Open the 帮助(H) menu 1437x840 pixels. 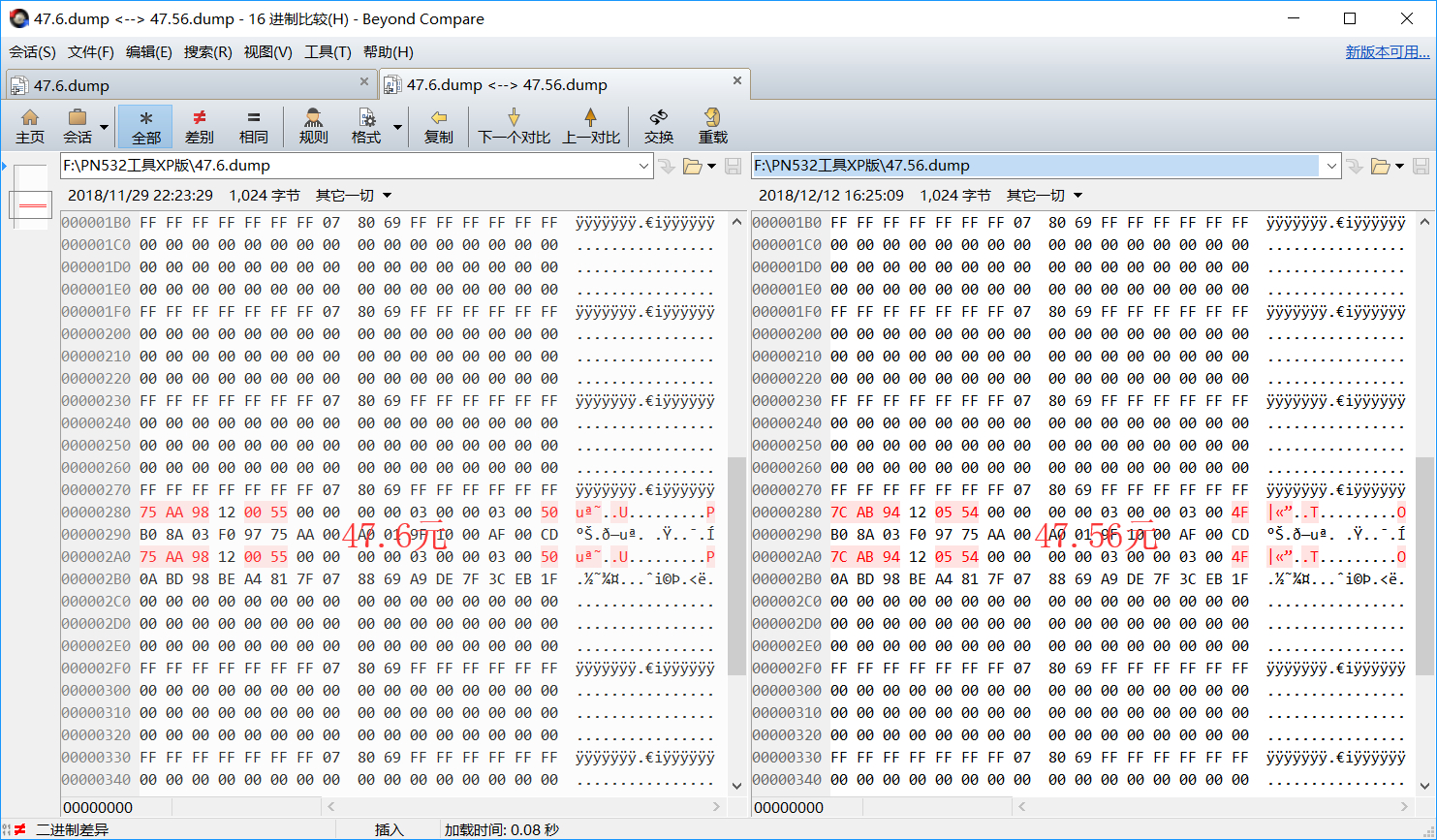388,52
